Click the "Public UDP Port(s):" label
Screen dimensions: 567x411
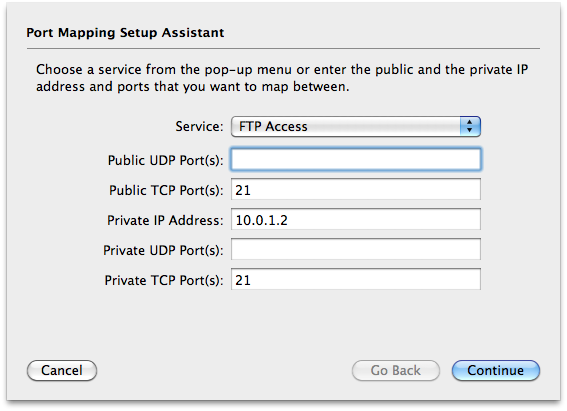point(166,160)
